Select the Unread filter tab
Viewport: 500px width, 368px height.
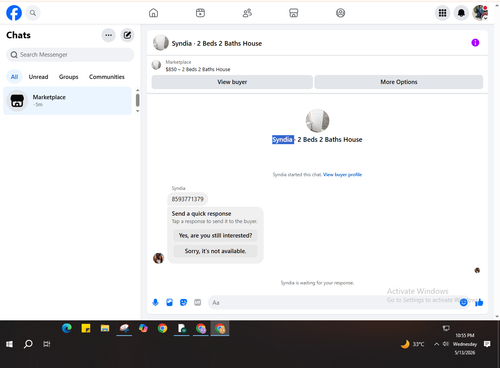point(38,77)
